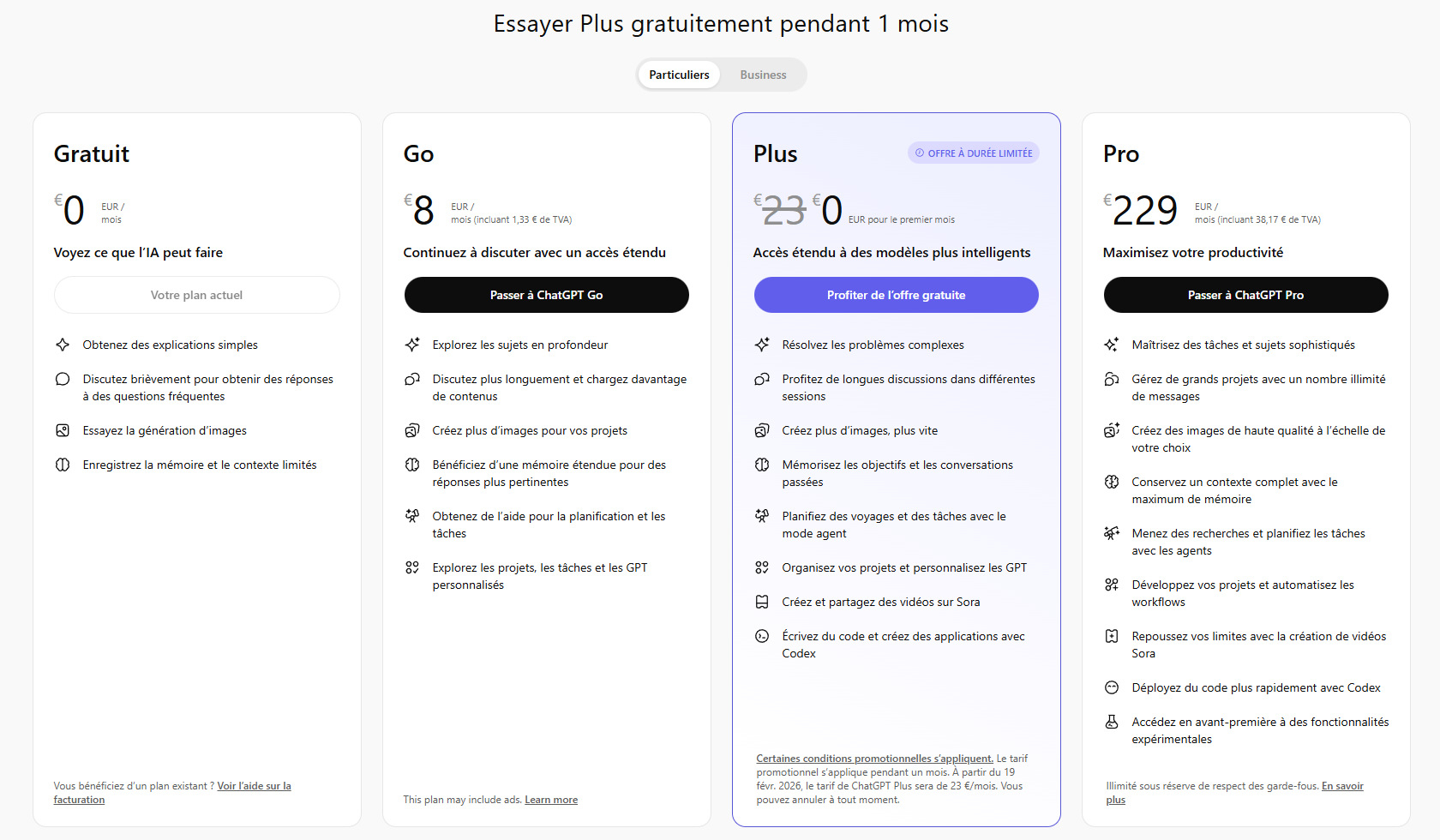
Task: Click the workflows automation icon in the Pro plan
Action: (x=1112, y=585)
